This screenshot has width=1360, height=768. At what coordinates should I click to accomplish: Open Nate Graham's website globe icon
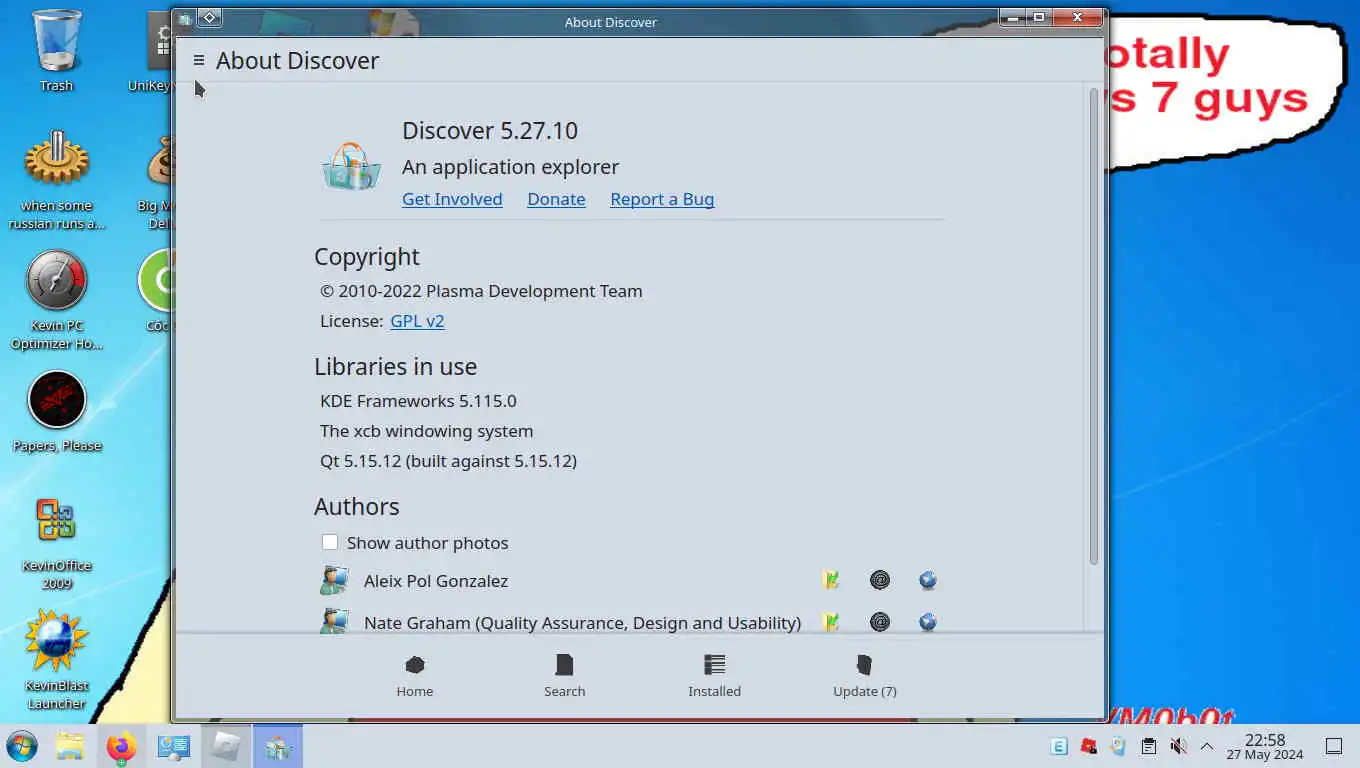pos(928,622)
